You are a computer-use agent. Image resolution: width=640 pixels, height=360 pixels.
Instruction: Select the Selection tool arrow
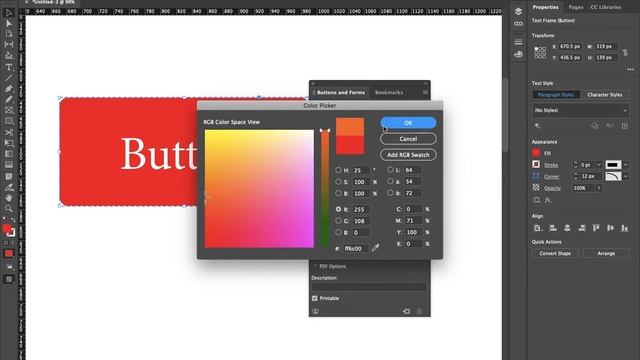tap(9, 13)
